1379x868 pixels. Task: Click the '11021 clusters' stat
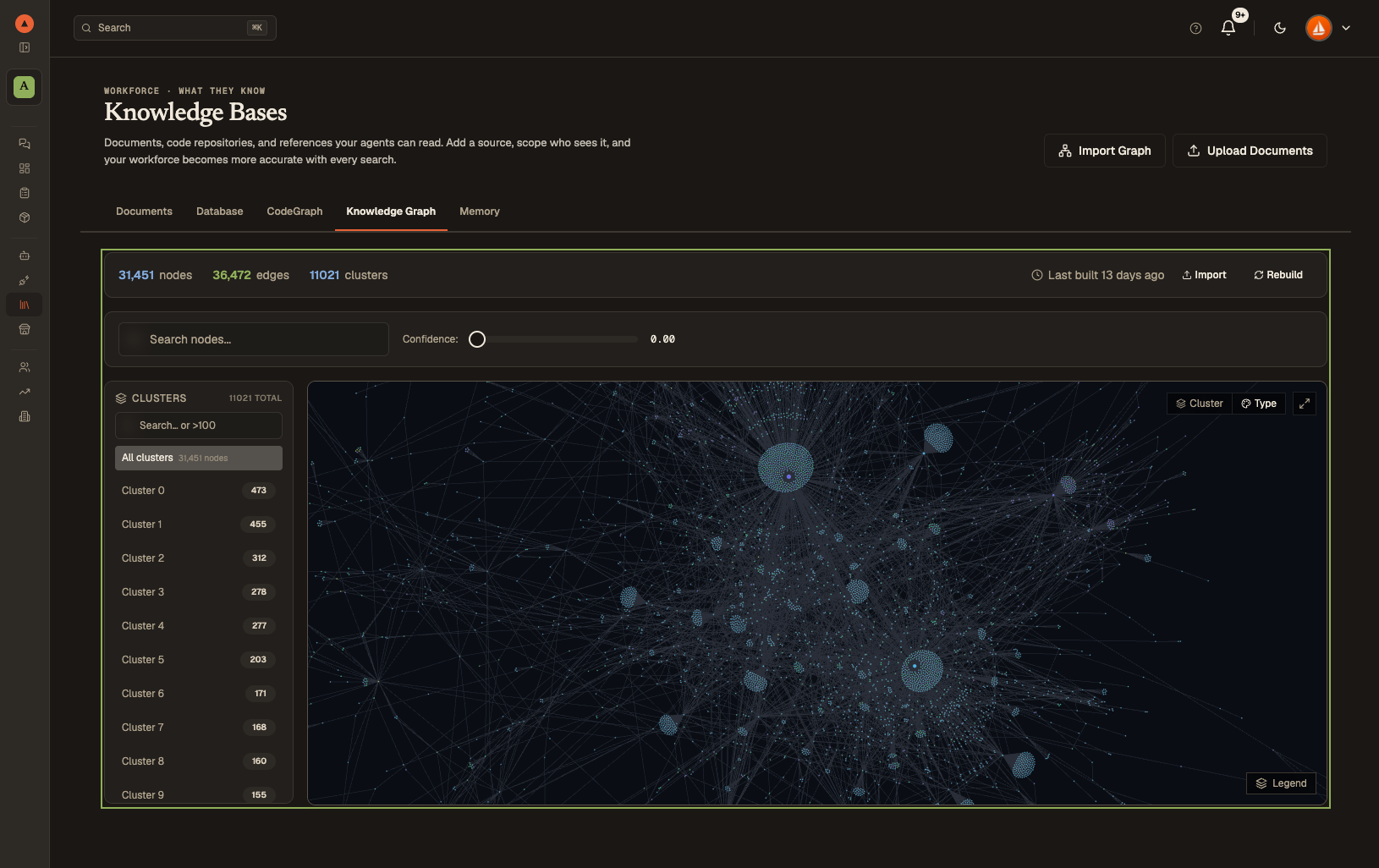click(349, 275)
